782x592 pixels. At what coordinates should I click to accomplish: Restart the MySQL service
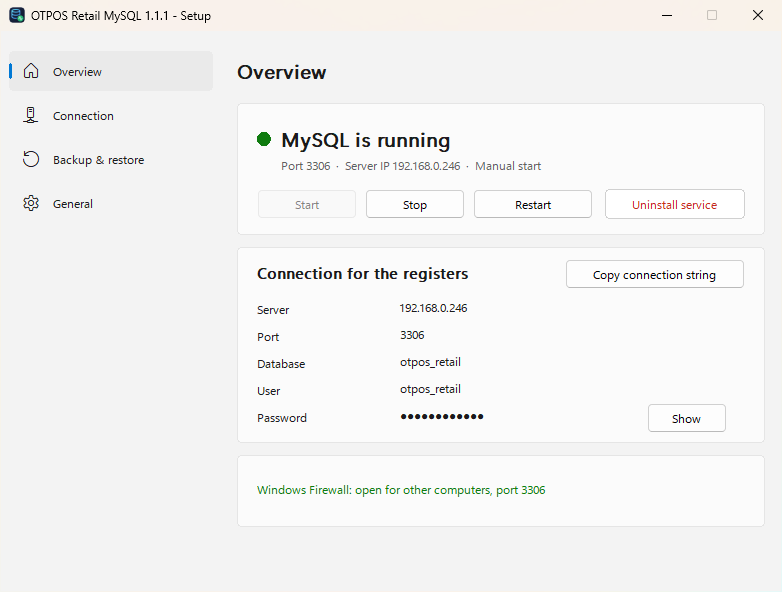coord(533,204)
